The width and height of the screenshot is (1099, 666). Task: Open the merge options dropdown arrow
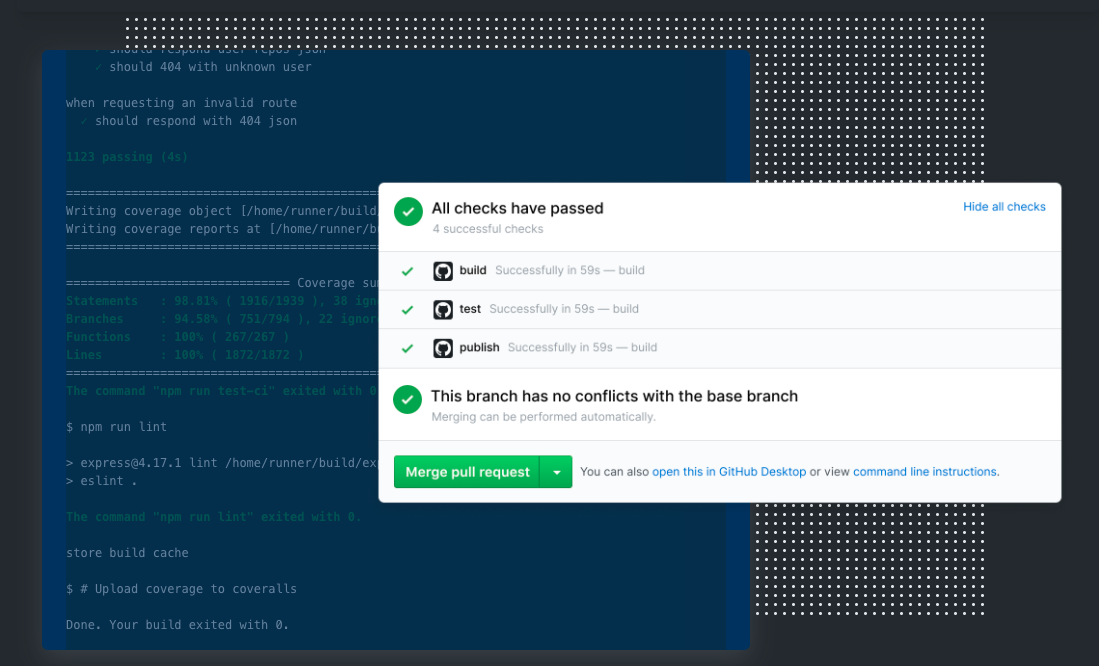pyautogui.click(x=556, y=472)
